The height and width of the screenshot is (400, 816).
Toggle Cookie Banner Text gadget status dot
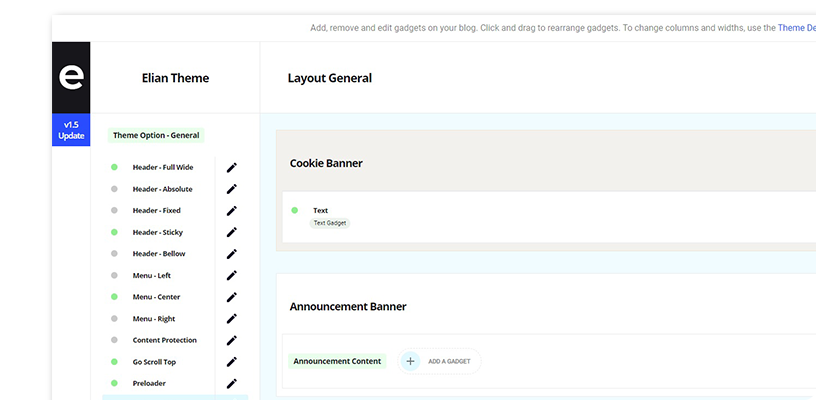click(295, 210)
